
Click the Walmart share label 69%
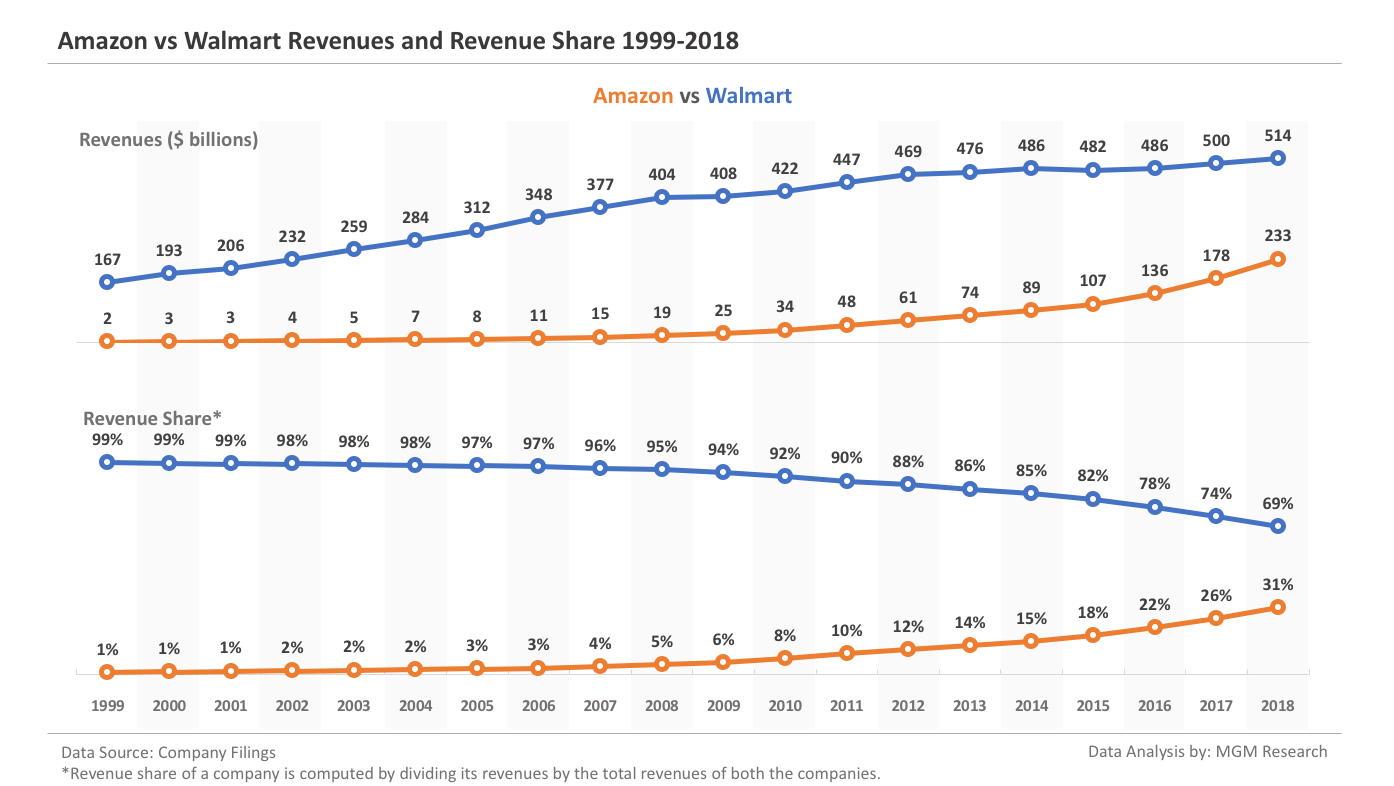[1278, 503]
